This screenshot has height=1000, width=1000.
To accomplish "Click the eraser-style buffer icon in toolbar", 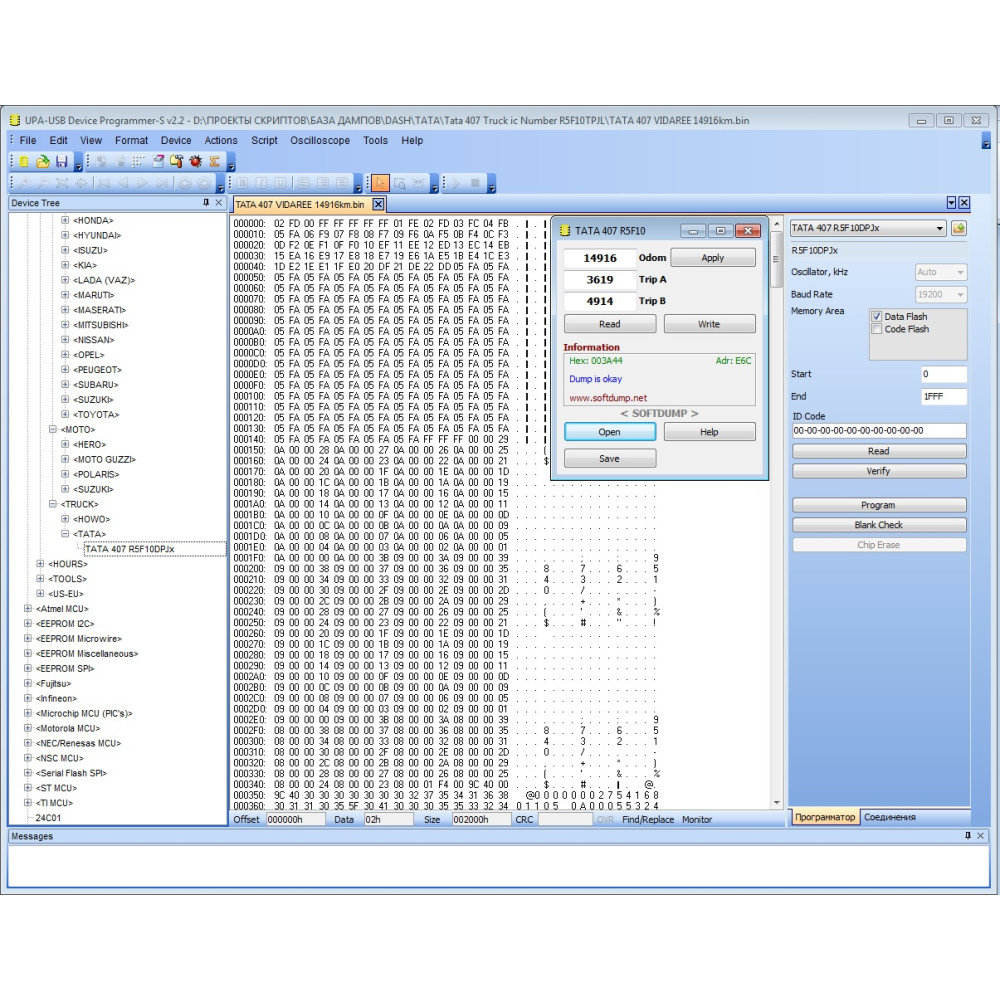I will point(158,161).
